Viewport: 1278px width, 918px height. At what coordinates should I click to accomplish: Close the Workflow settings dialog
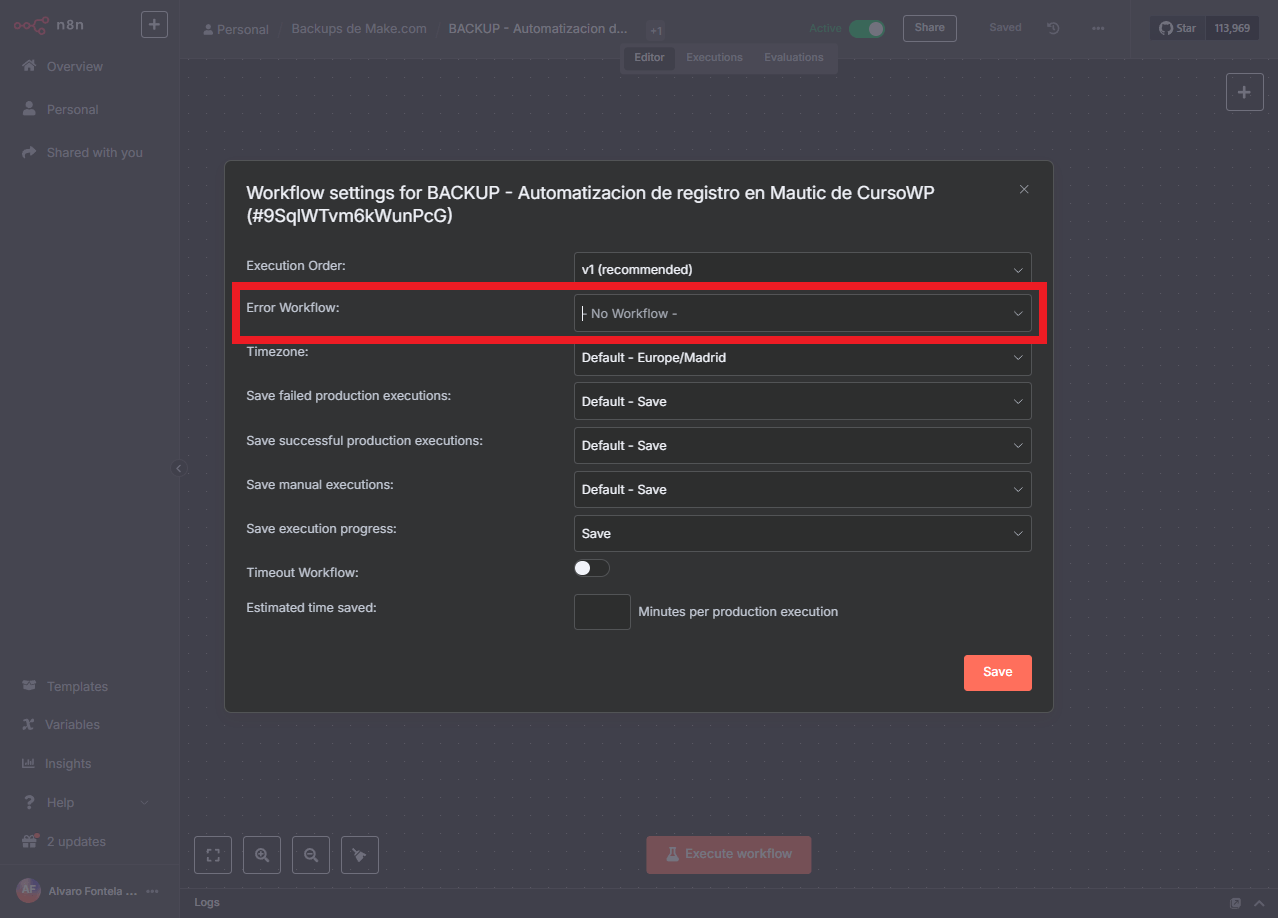[1024, 189]
